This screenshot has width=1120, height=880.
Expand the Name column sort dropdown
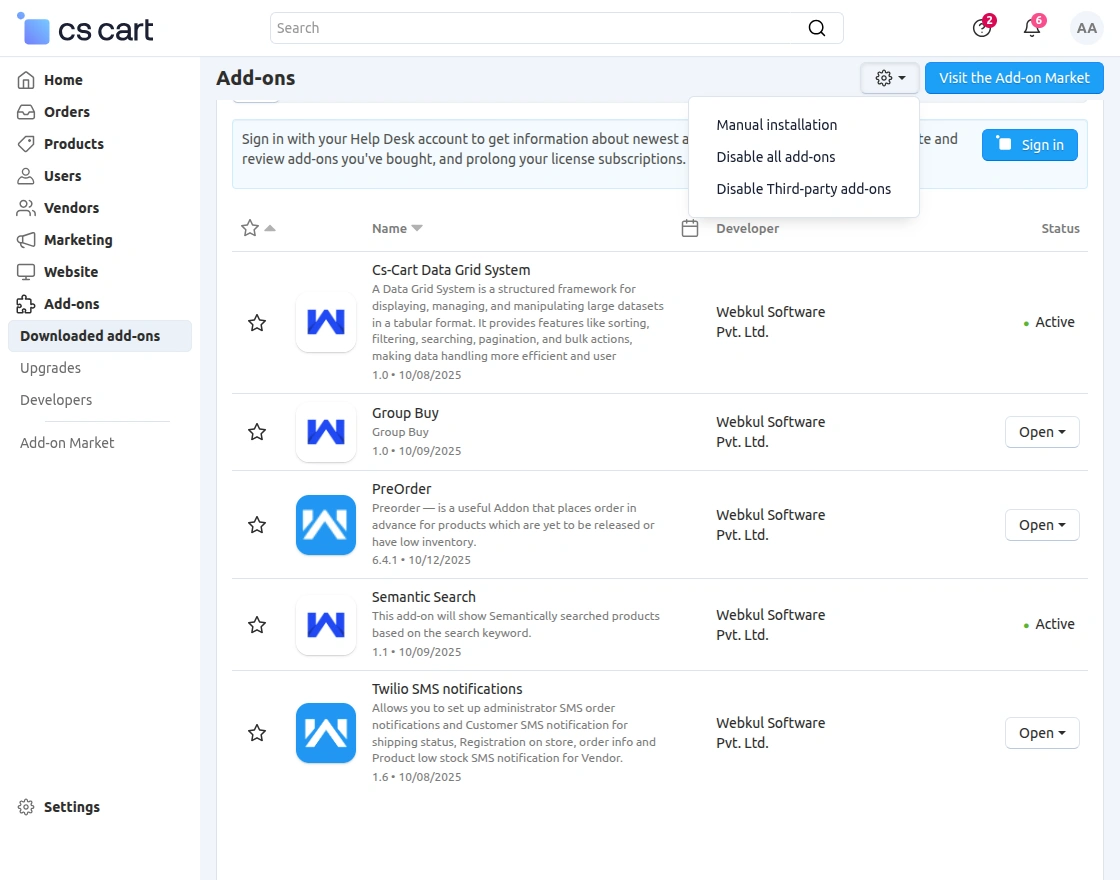417,228
